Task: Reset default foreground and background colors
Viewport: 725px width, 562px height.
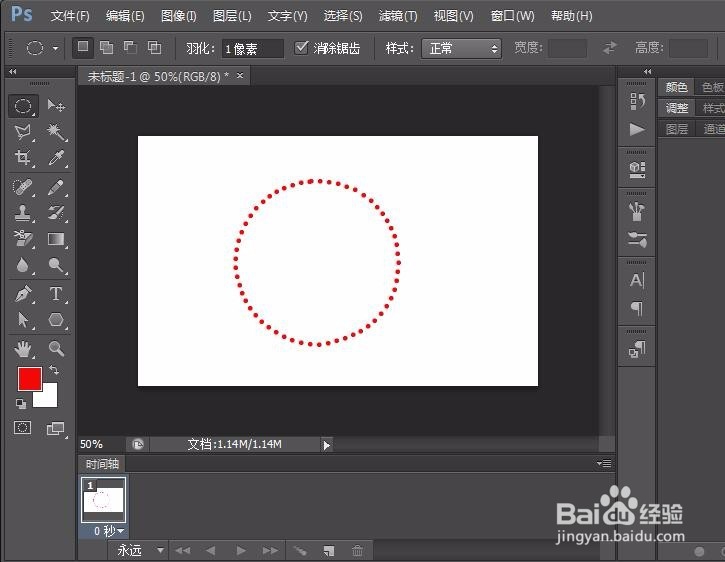Action: click(x=21, y=404)
